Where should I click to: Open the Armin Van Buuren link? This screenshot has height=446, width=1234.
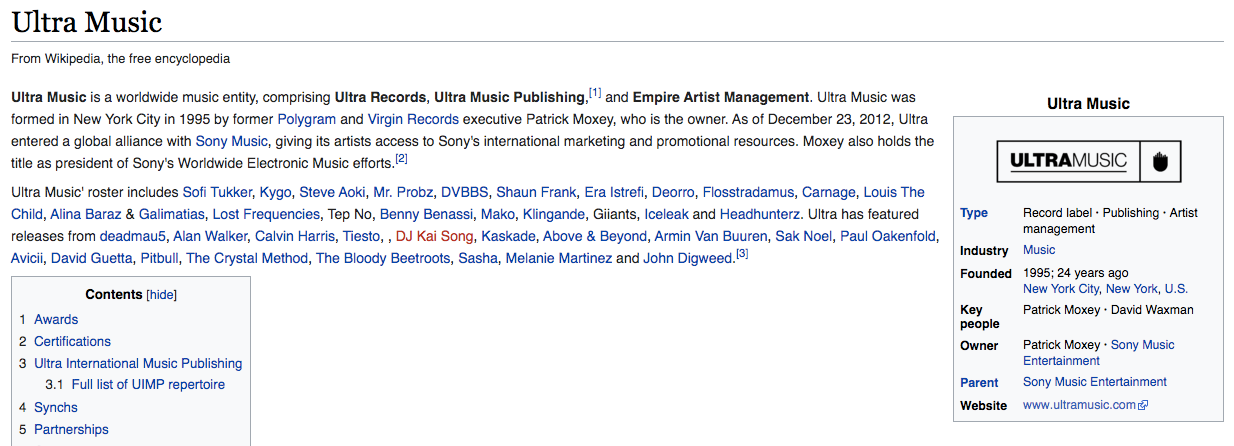(713, 236)
